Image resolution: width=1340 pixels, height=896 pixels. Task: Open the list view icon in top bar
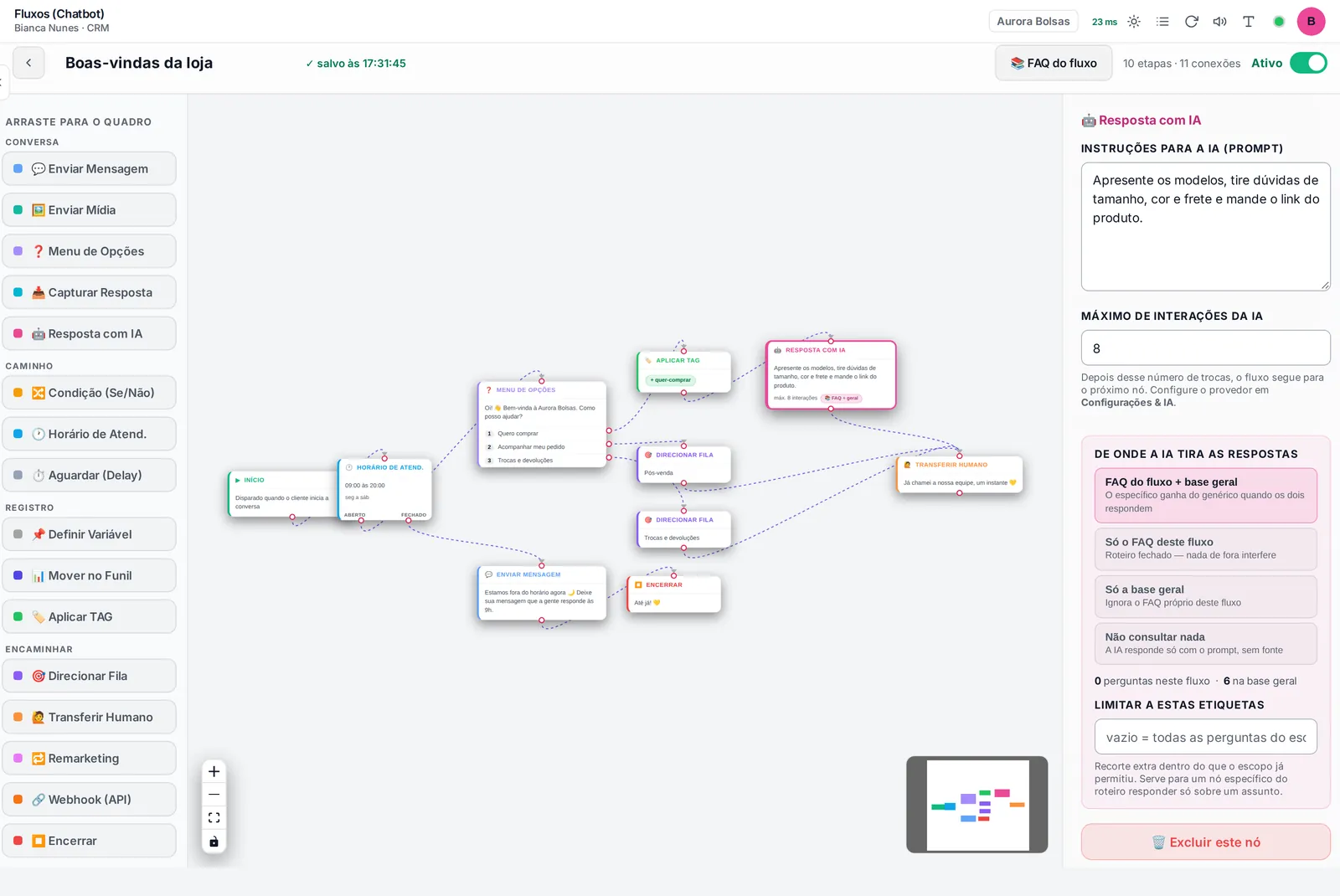tap(1162, 22)
